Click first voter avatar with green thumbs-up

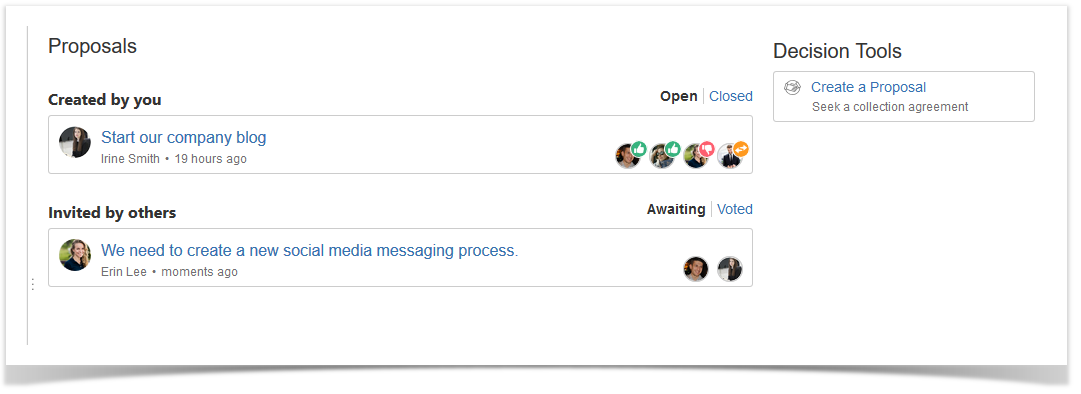point(627,156)
